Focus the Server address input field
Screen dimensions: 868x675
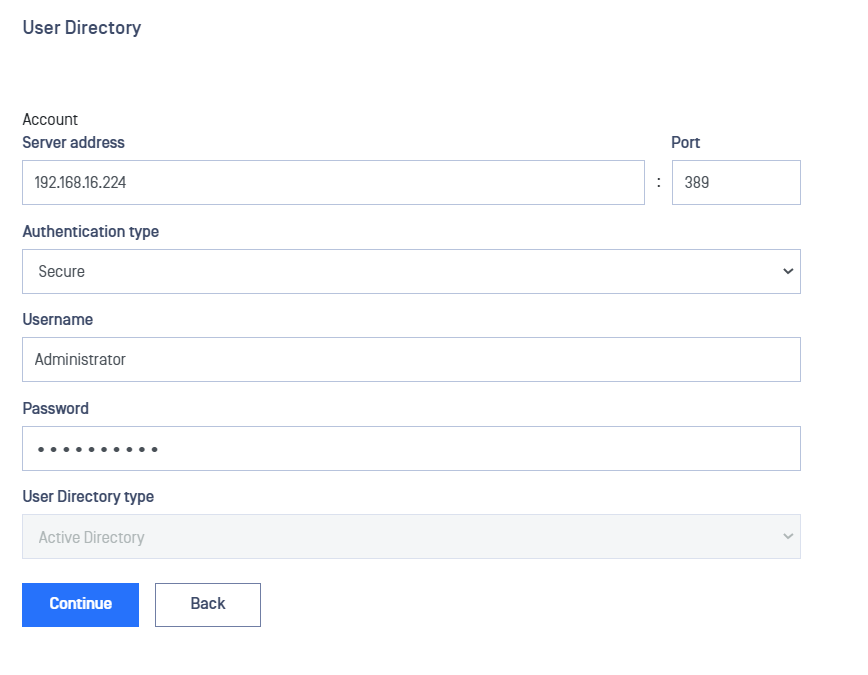(x=333, y=182)
